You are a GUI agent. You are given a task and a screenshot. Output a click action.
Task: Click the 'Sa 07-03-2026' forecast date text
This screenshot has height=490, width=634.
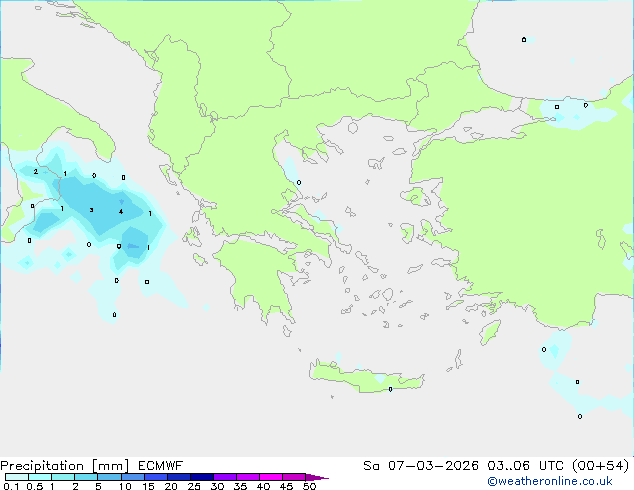[421, 466]
